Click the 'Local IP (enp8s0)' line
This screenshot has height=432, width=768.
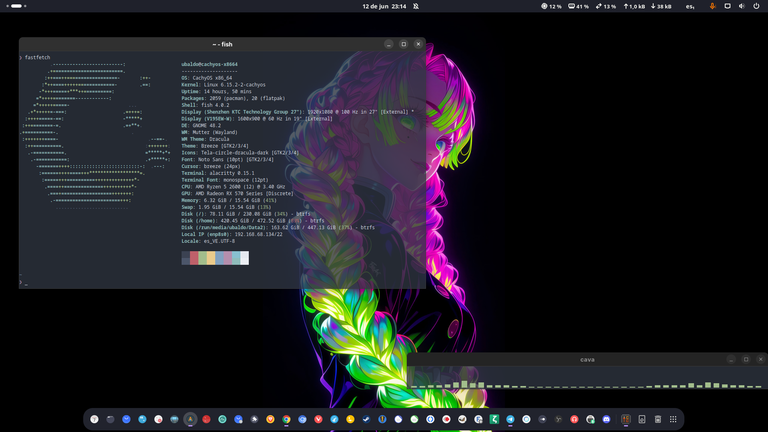tap(232, 234)
